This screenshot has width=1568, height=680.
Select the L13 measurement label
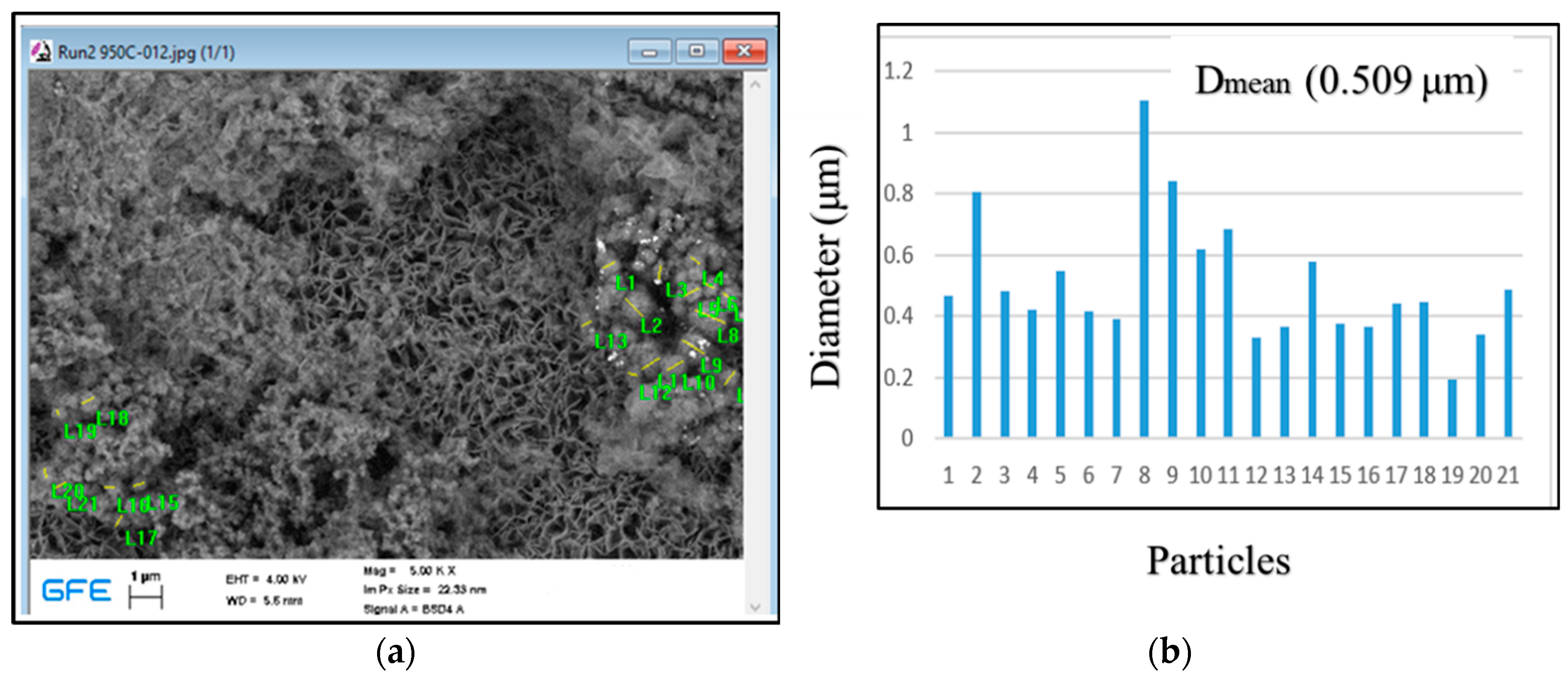point(611,341)
